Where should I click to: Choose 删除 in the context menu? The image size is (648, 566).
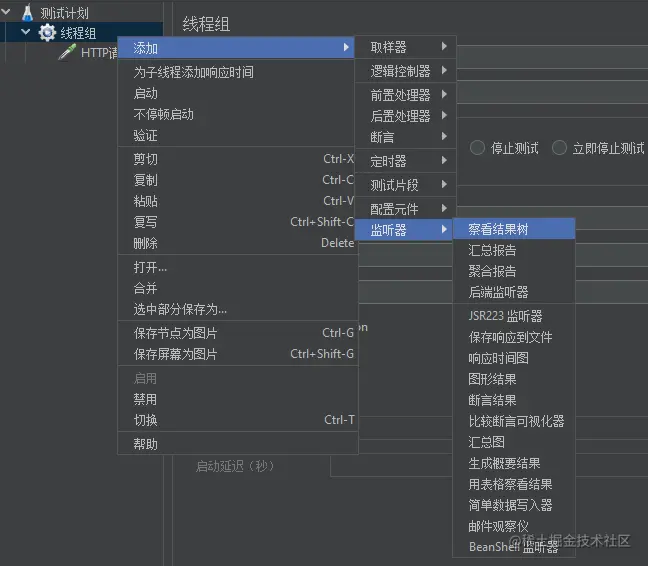[236, 243]
